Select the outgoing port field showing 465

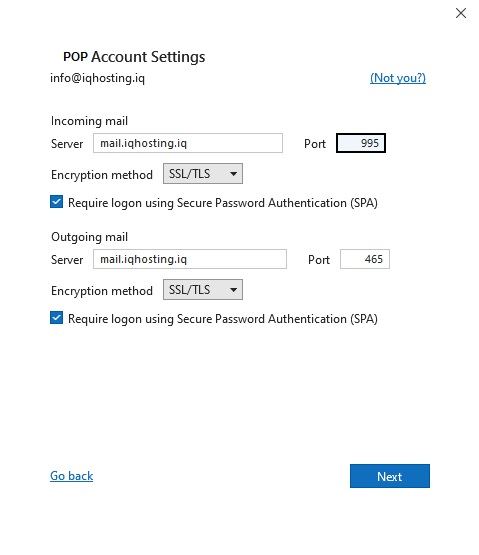[x=365, y=259]
